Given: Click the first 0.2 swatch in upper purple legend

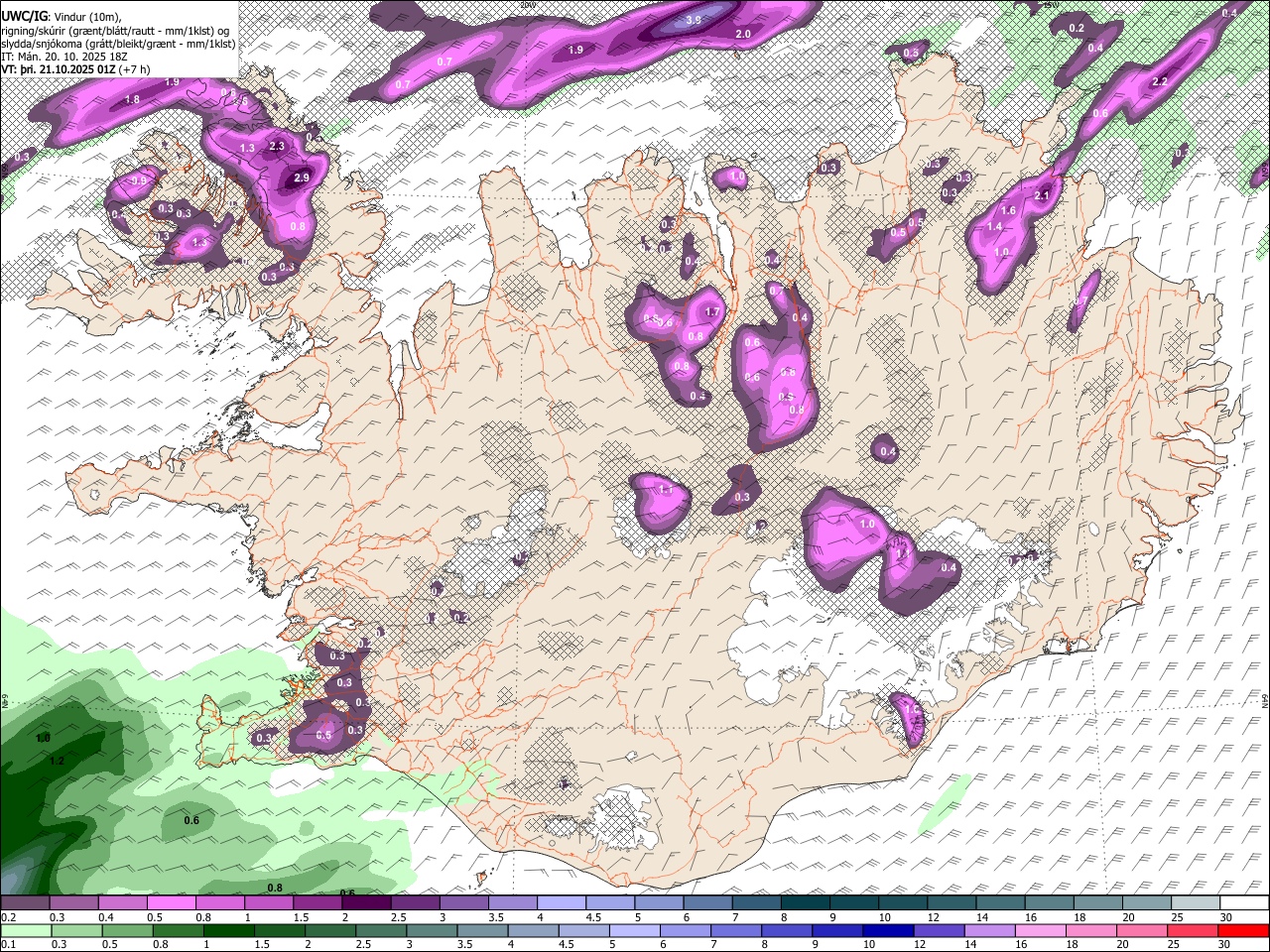Looking at the screenshot, I should click(x=25, y=903).
